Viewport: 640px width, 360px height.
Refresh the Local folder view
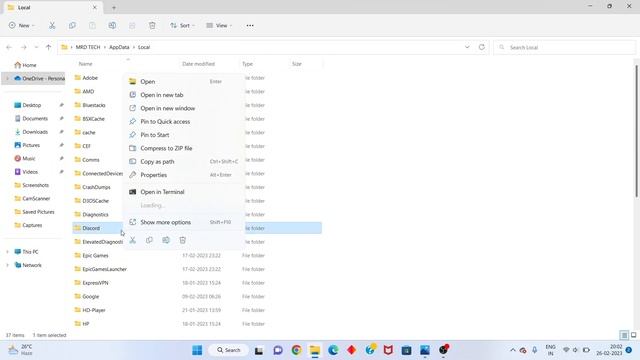[x=482, y=47]
